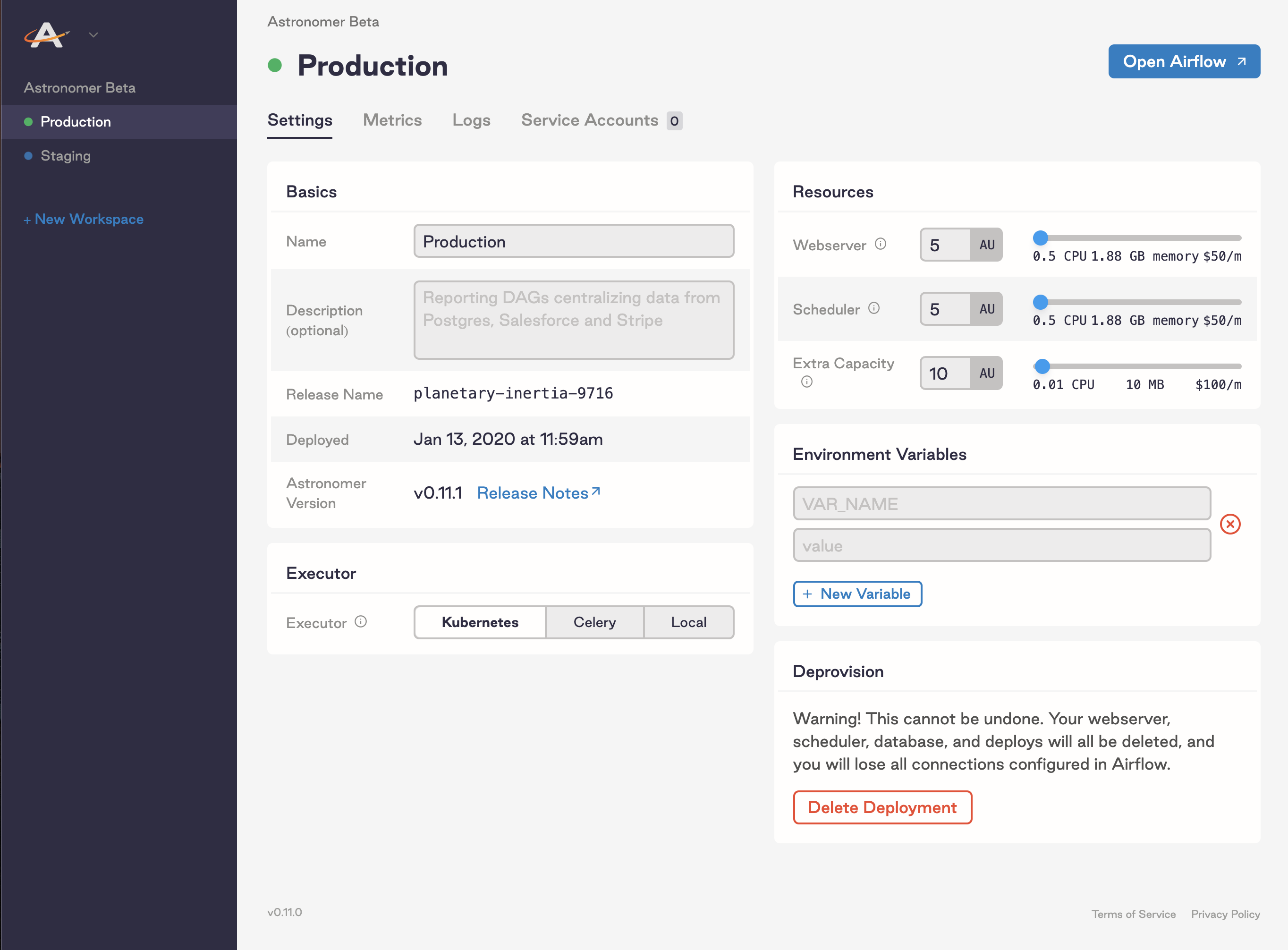The image size is (1288, 950).
Task: Click the VAR_NAME input field
Action: (x=1002, y=504)
